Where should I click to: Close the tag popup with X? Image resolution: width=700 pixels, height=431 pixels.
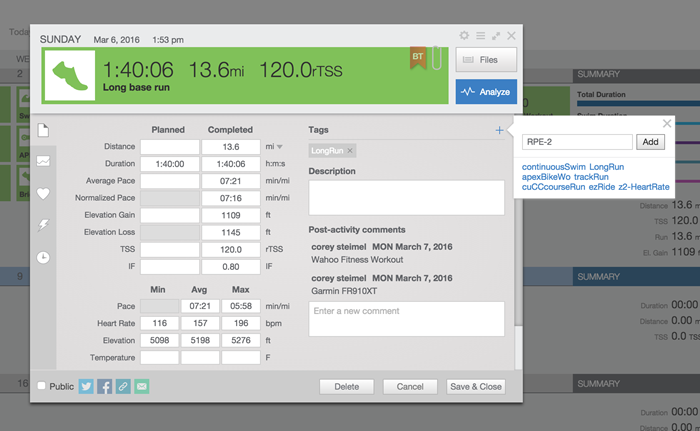click(x=667, y=124)
